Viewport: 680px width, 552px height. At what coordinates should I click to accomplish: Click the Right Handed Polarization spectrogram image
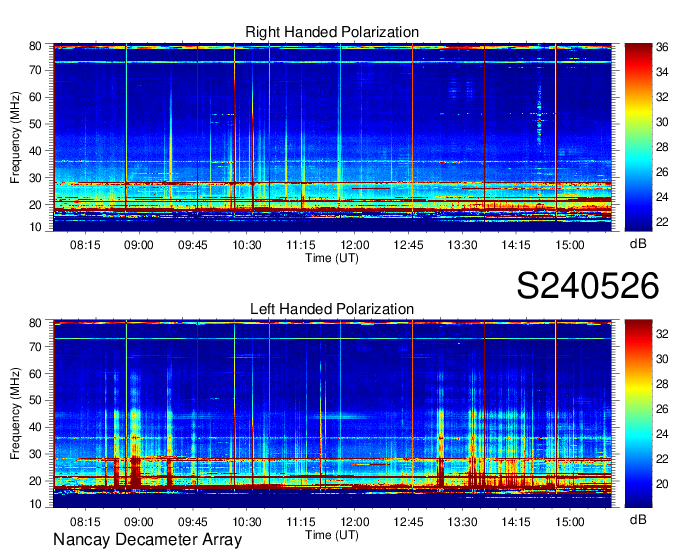(x=332, y=137)
